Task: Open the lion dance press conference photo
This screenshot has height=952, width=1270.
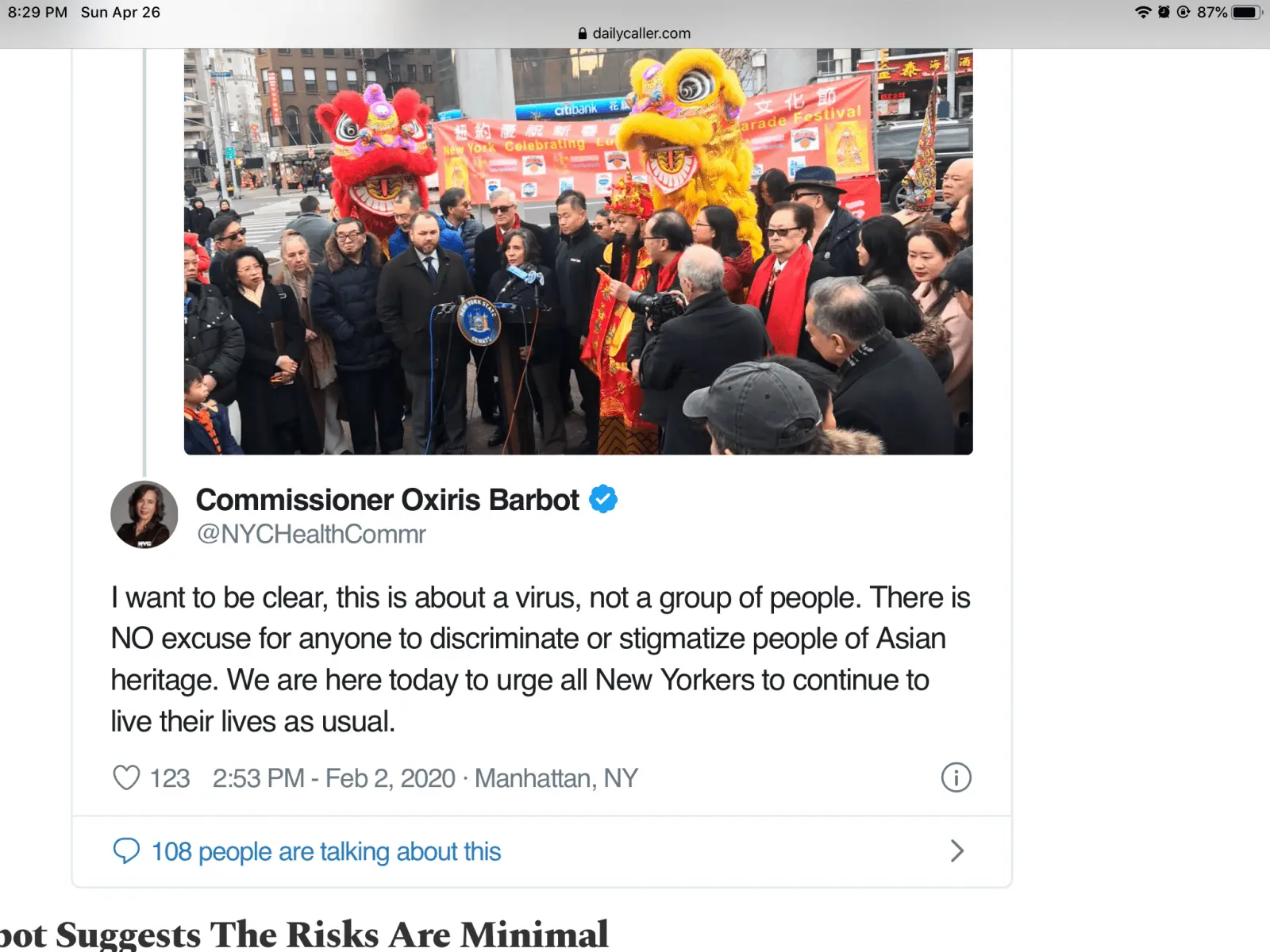Action: [x=579, y=251]
